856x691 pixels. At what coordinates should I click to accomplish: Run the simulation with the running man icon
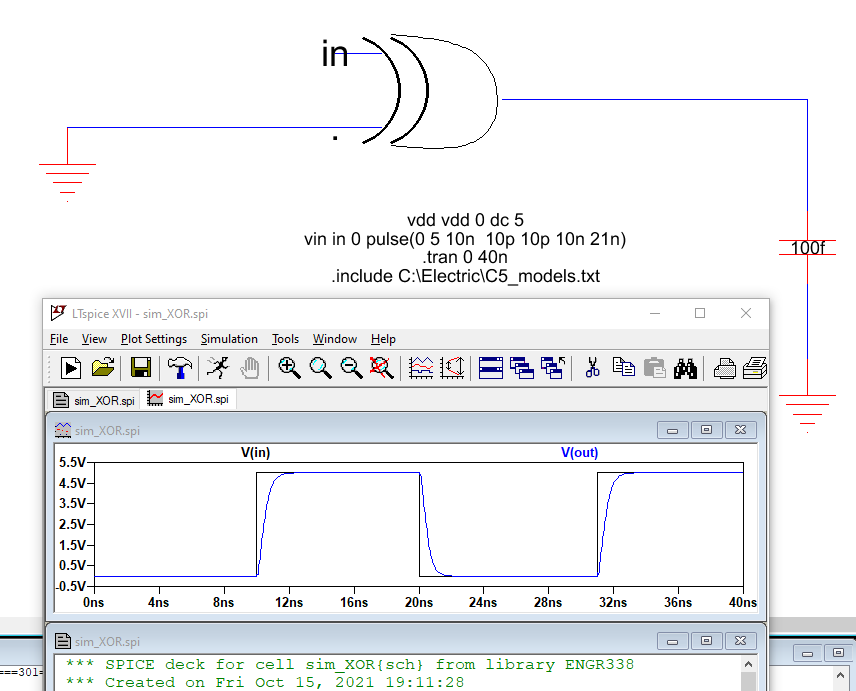pos(218,368)
